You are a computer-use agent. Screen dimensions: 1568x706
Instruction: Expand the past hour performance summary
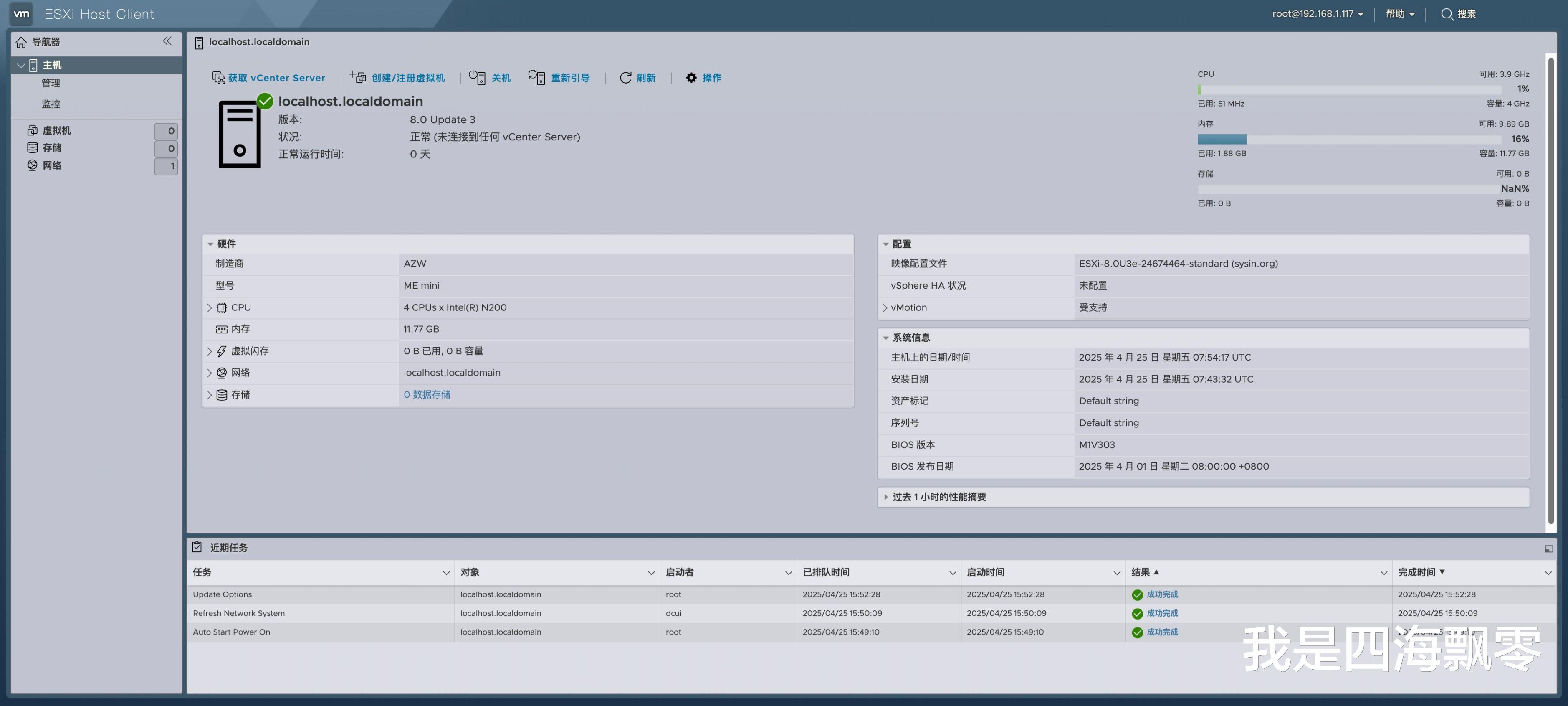[885, 497]
